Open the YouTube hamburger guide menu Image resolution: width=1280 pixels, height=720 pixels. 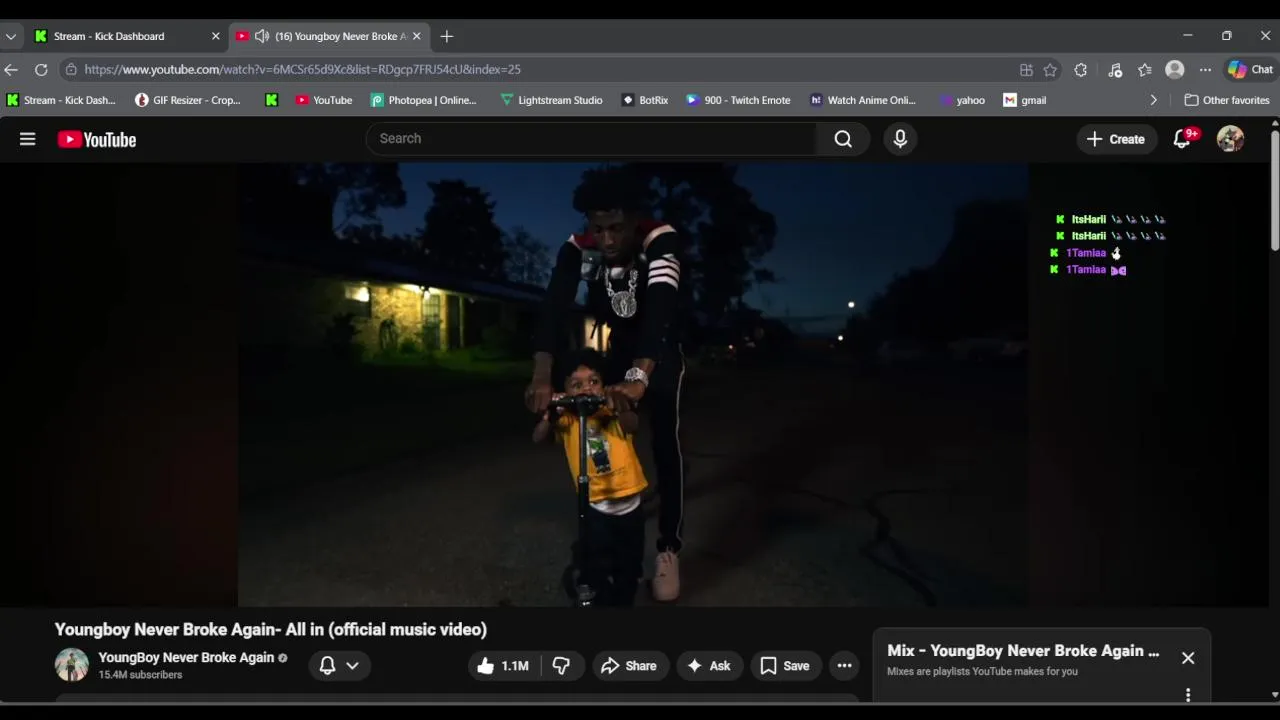tap(27, 139)
